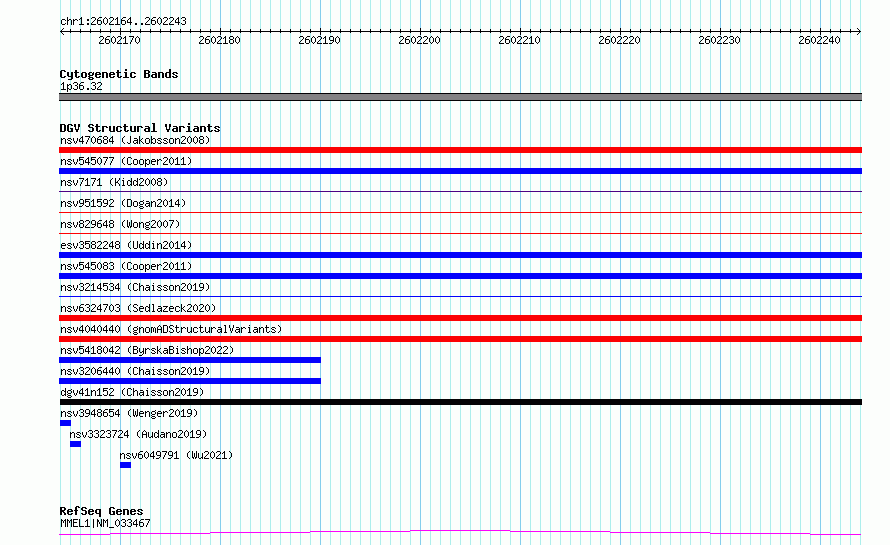Image resolution: width=890 pixels, height=545 pixels.
Task: Click the black dgv41n152 variant bar
Action: 460,402
